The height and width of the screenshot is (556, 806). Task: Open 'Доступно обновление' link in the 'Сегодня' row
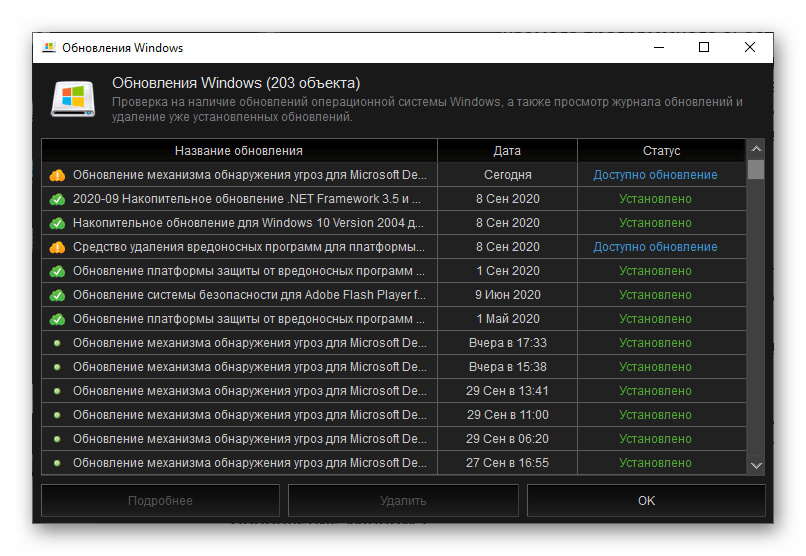[655, 175]
